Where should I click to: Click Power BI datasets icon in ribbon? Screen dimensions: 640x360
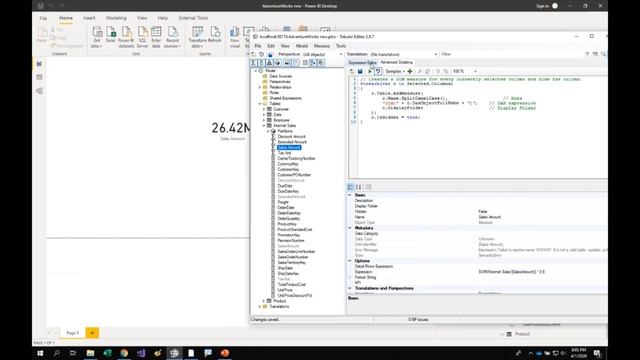tap(126, 37)
